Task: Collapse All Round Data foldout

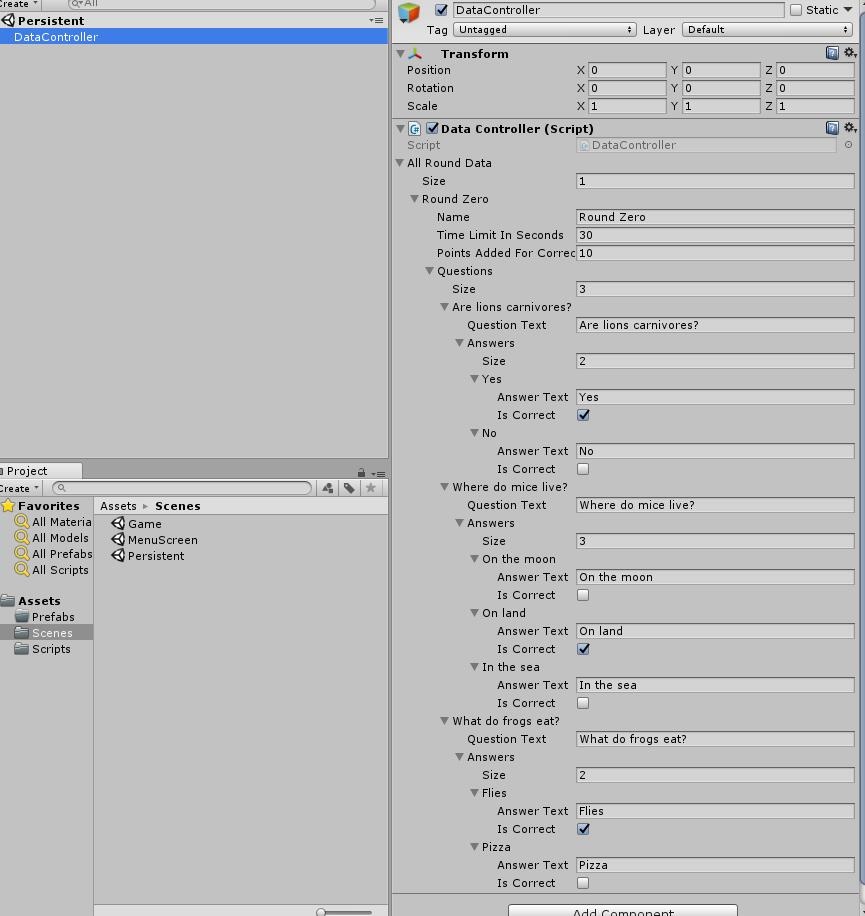Action: 400,163
